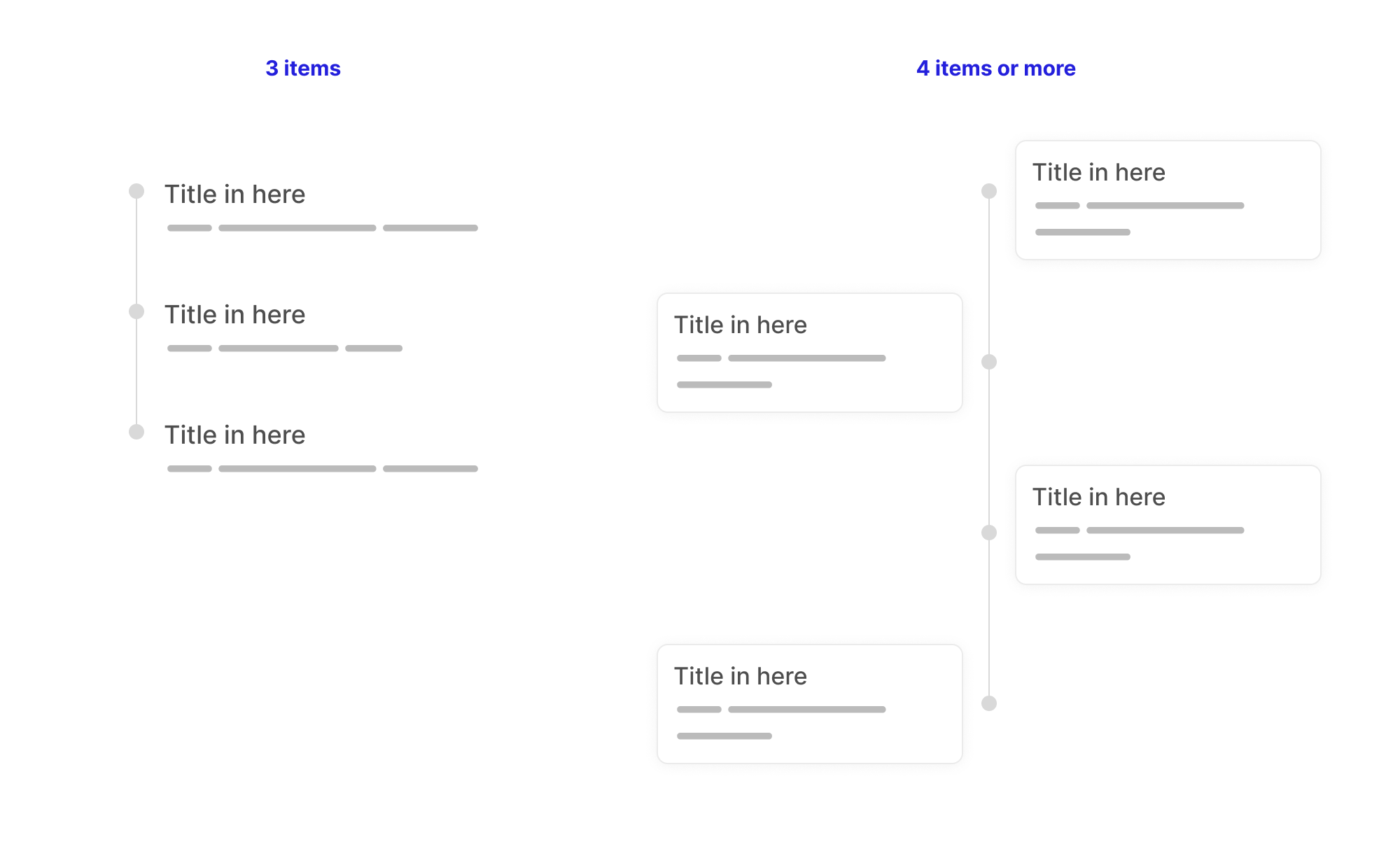Click the placeholder text under the first list title

tap(322, 228)
